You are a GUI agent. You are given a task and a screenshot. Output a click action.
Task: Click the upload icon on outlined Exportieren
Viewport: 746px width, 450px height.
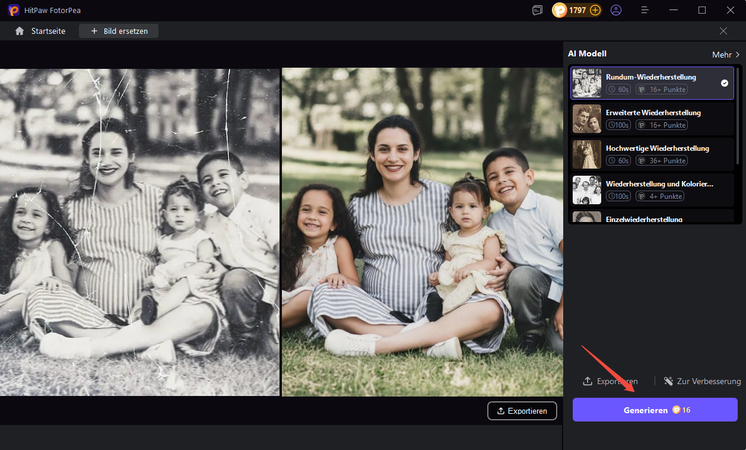coord(501,411)
